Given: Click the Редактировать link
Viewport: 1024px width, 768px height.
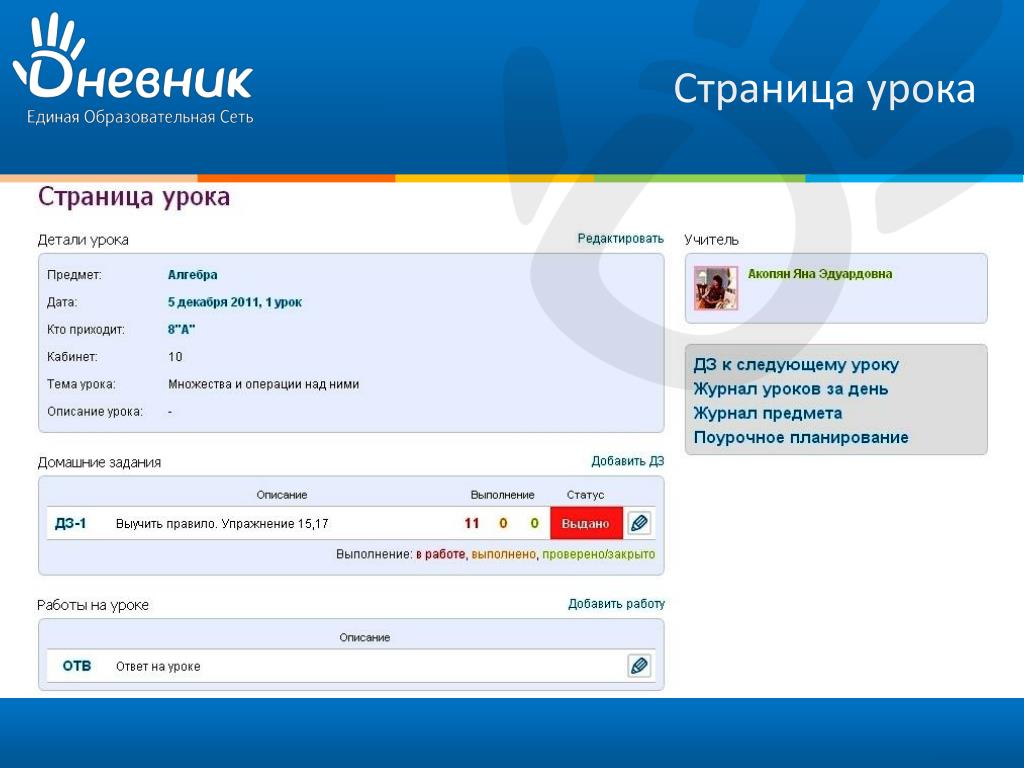Looking at the screenshot, I should 620,238.
